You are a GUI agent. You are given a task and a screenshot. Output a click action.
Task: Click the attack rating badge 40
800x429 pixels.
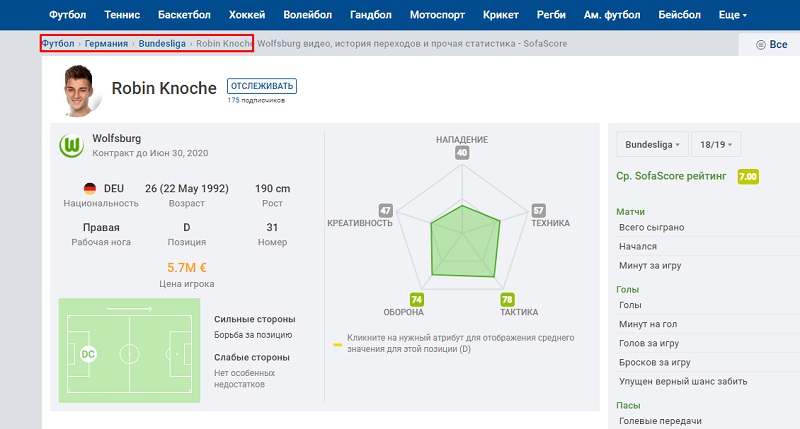tap(461, 153)
